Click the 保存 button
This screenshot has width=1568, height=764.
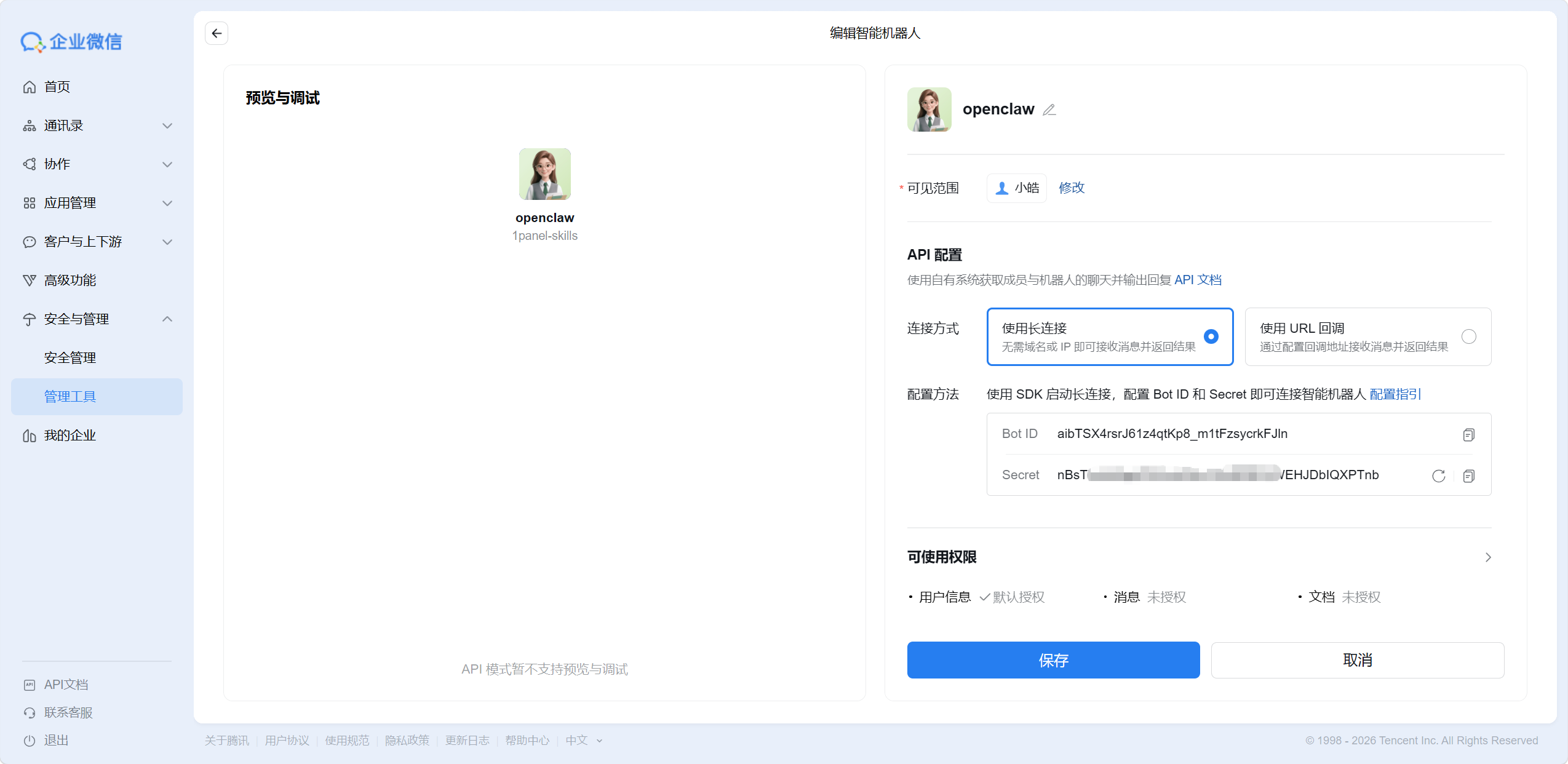coord(1053,660)
